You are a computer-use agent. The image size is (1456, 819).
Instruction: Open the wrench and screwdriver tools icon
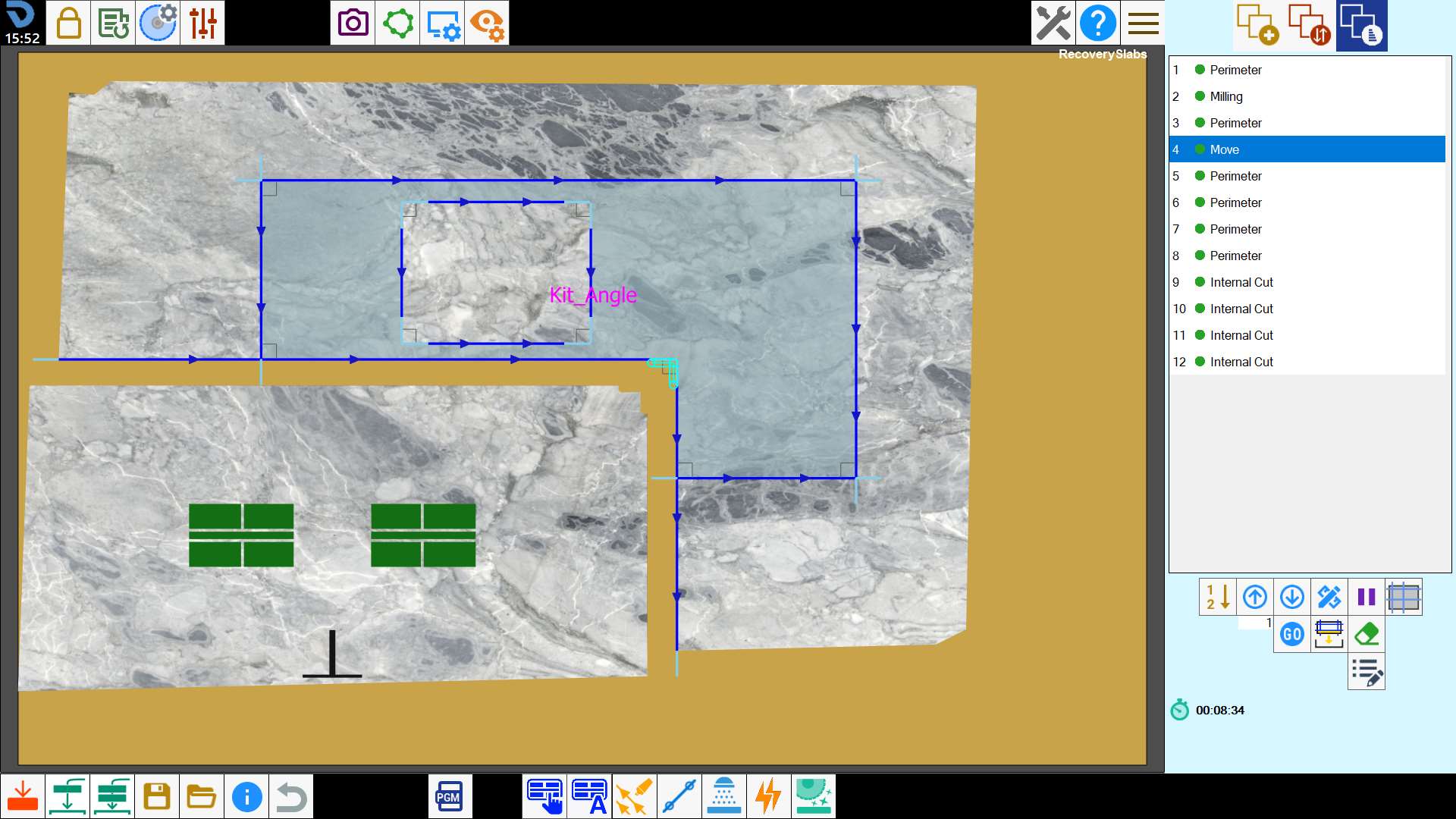pyautogui.click(x=1053, y=23)
